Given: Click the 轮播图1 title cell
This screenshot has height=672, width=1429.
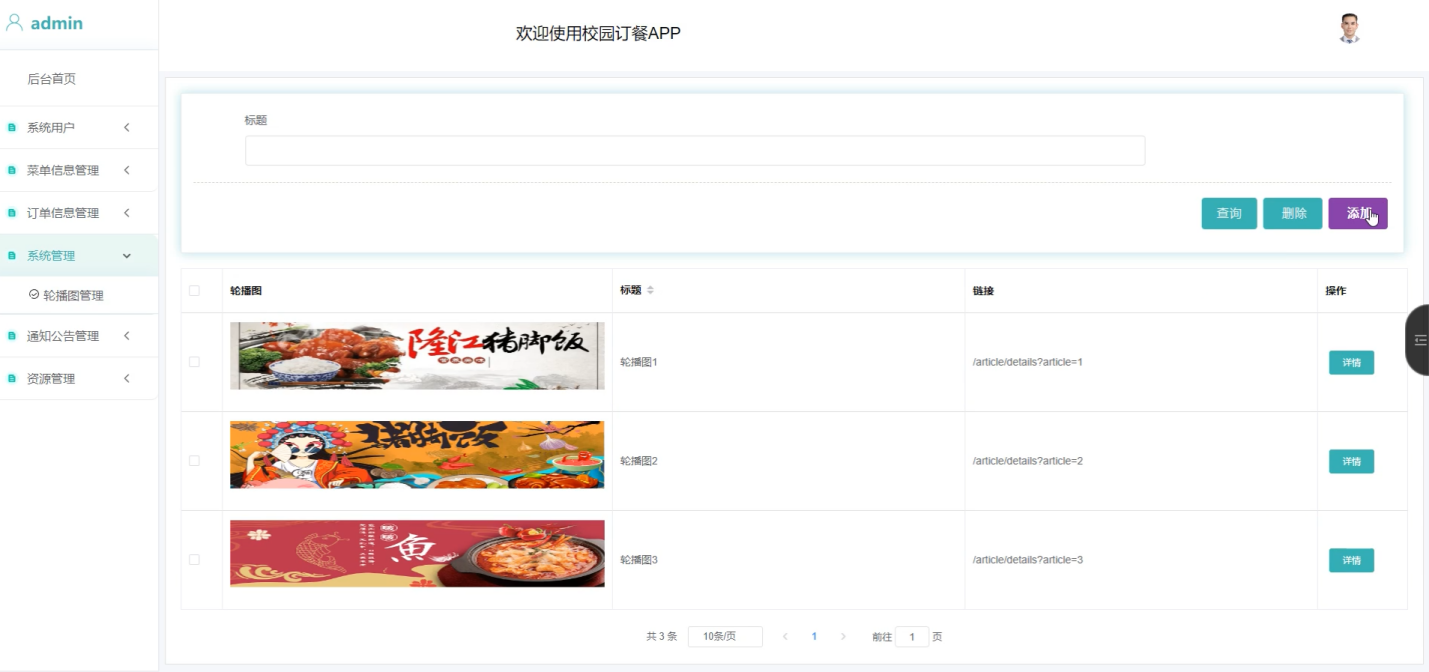Looking at the screenshot, I should click(639, 362).
